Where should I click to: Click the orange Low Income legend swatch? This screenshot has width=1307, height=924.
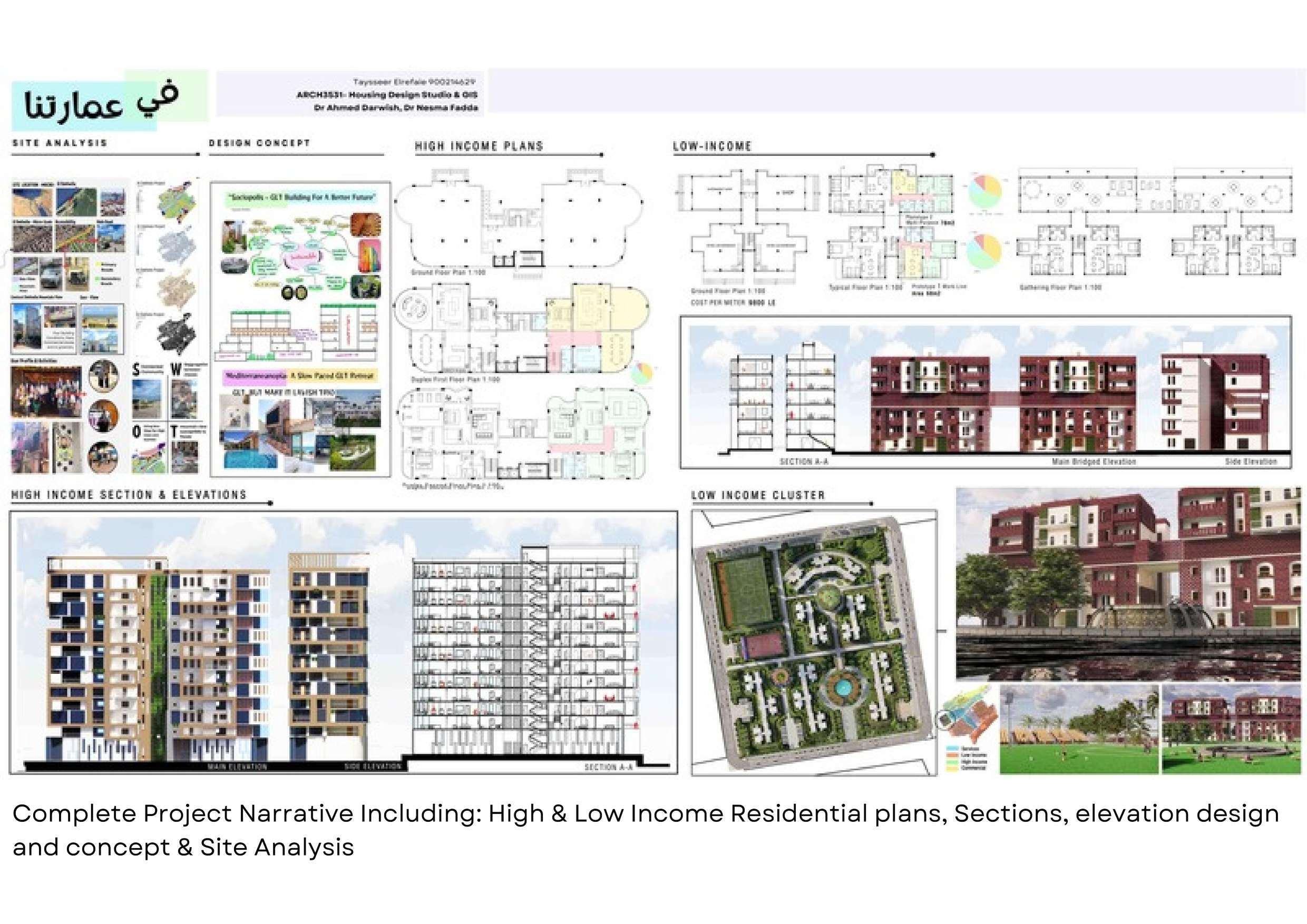[952, 755]
